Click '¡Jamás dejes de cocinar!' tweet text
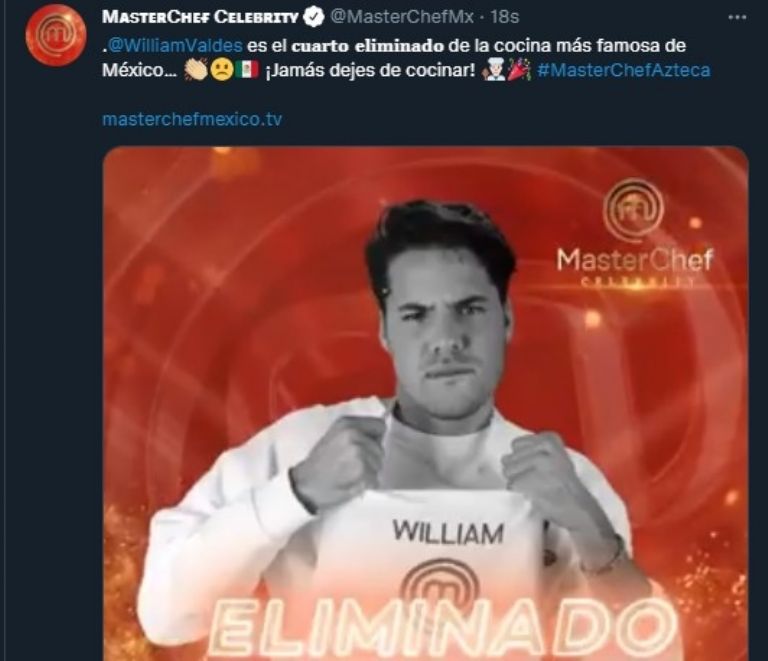 [370, 71]
